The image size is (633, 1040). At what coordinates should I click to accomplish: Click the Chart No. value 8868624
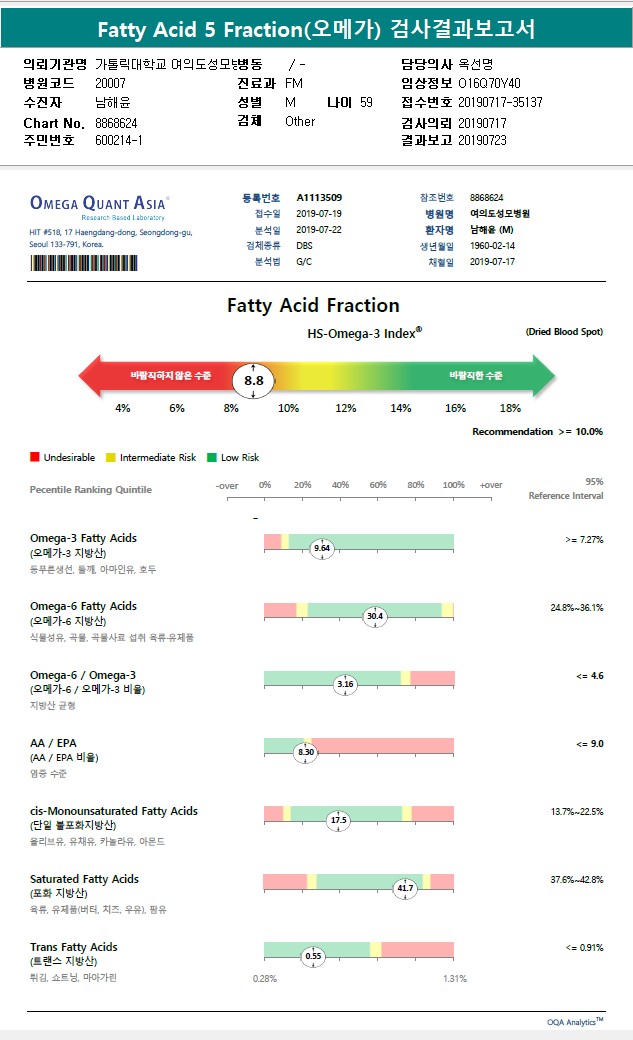pos(116,122)
